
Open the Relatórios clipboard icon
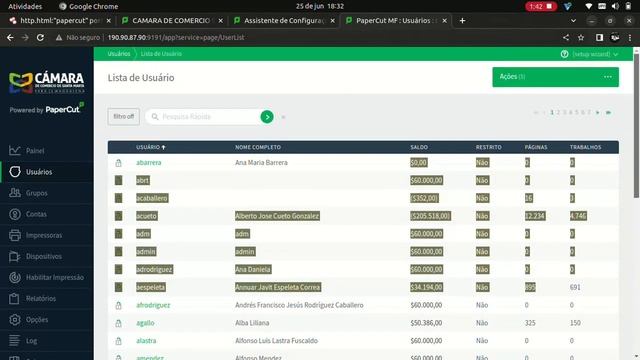pos(15,298)
